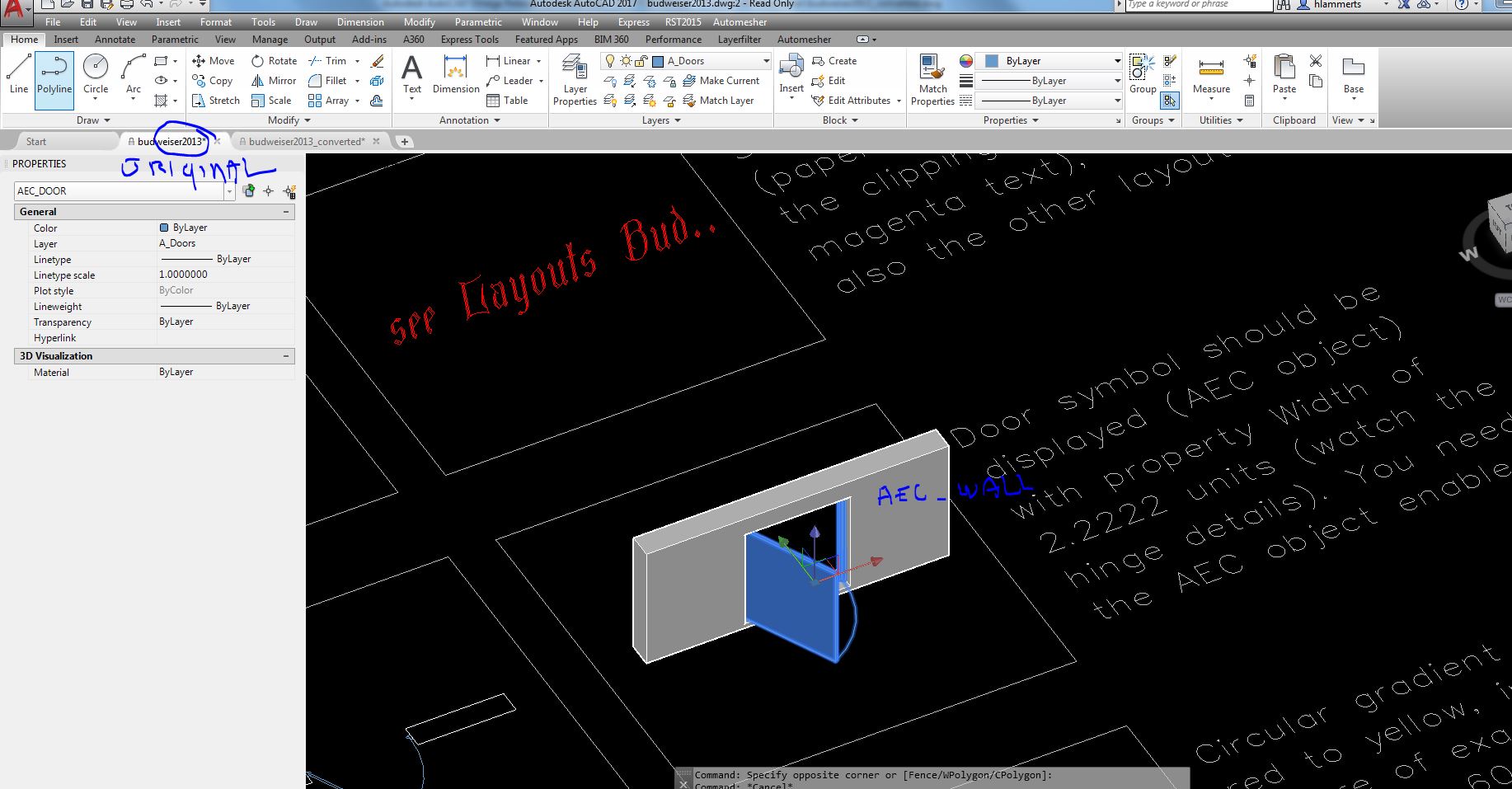Click the Erase tool icon
This screenshot has width=1512, height=789.
click(378, 61)
